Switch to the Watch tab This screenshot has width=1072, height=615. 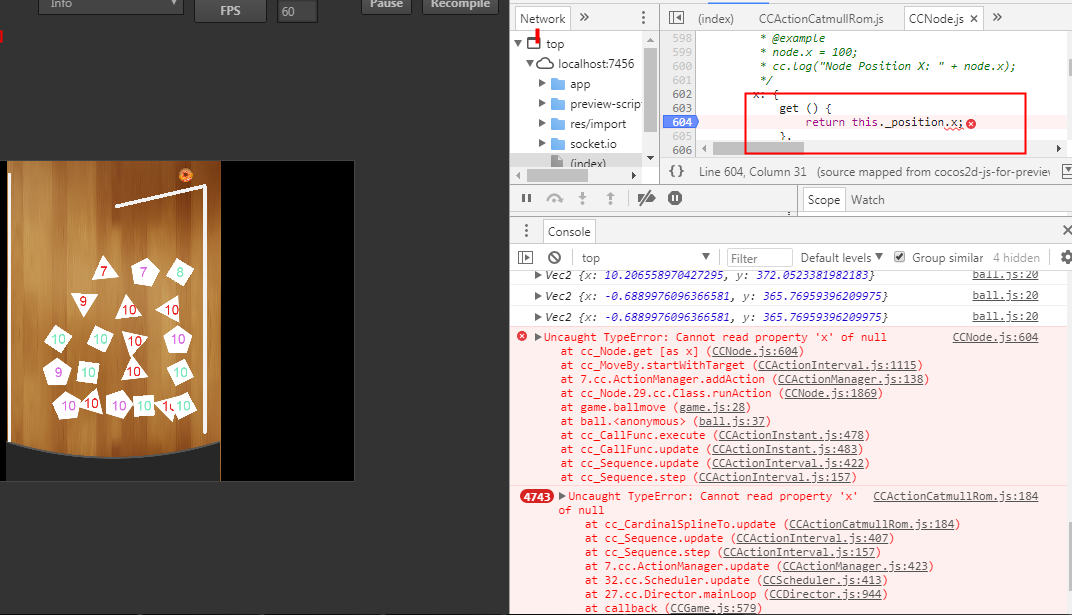point(868,200)
